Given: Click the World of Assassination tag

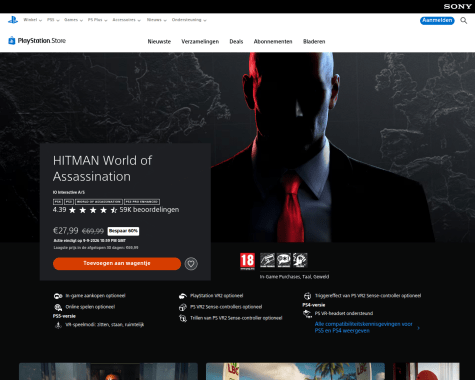Looking at the screenshot, I should [99, 202].
